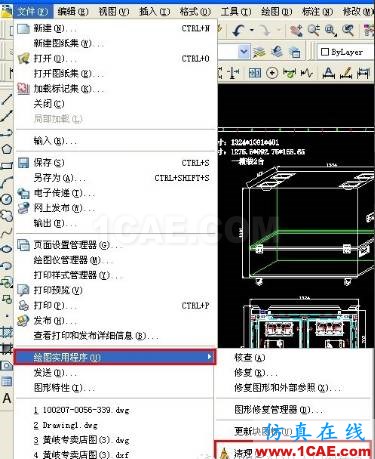Select the Circle tool
Screen dimensions: 375x459
pos(7,199)
